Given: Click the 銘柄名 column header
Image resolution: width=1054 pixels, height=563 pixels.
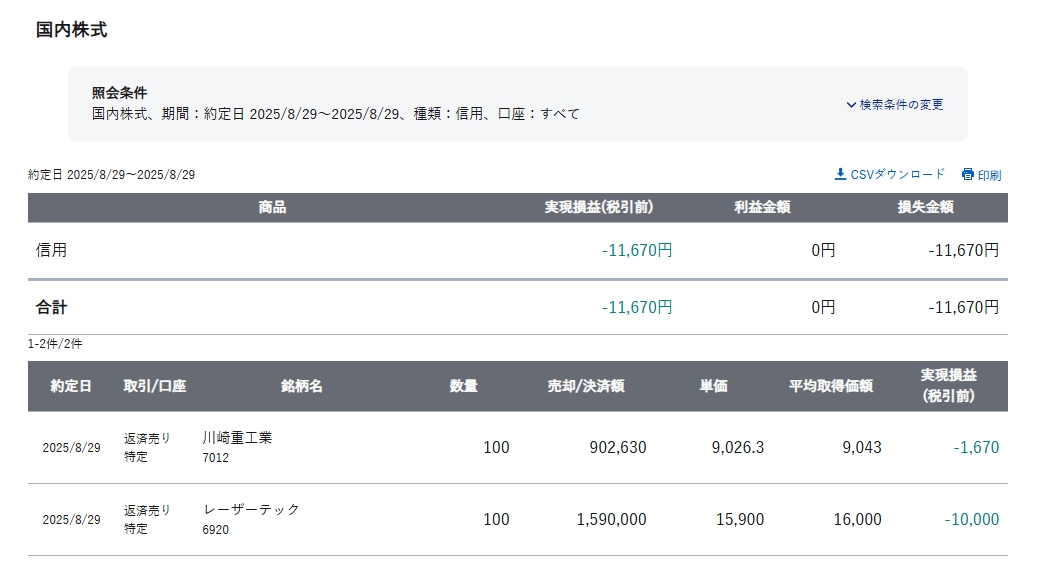Looking at the screenshot, I should [302, 386].
